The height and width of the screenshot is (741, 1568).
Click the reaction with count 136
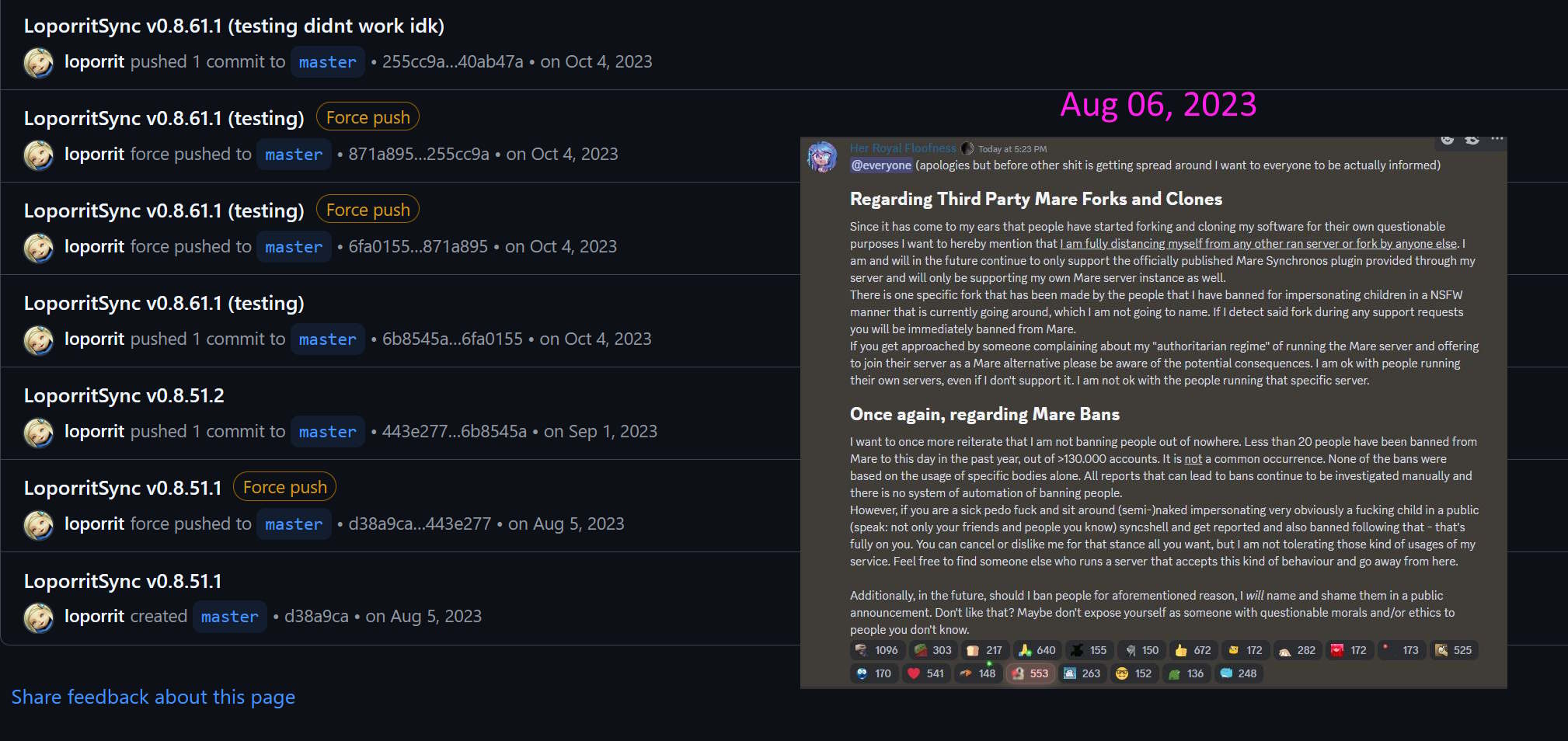[1186, 673]
